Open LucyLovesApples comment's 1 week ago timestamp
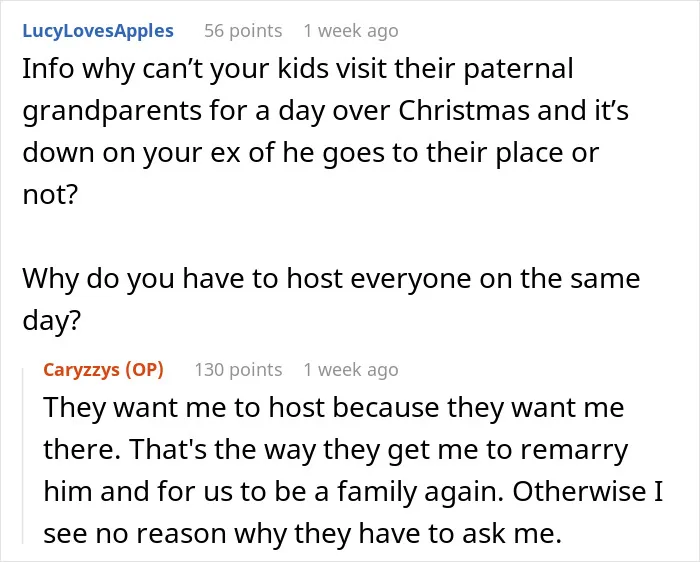 pos(351,31)
